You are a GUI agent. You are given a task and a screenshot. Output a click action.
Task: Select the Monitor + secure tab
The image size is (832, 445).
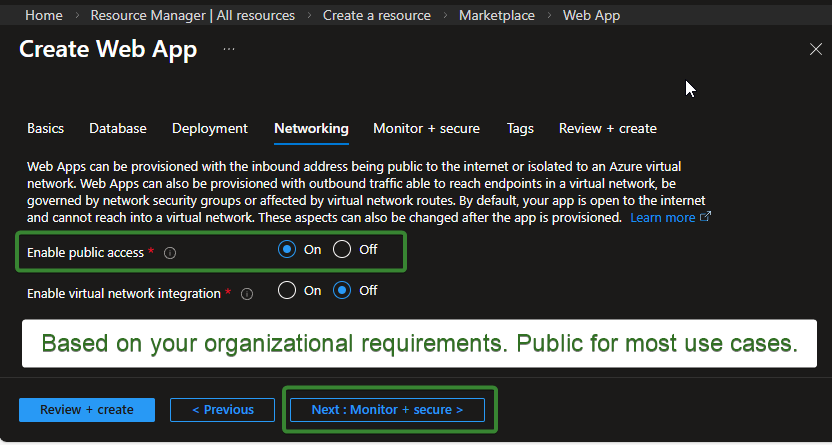tap(426, 129)
